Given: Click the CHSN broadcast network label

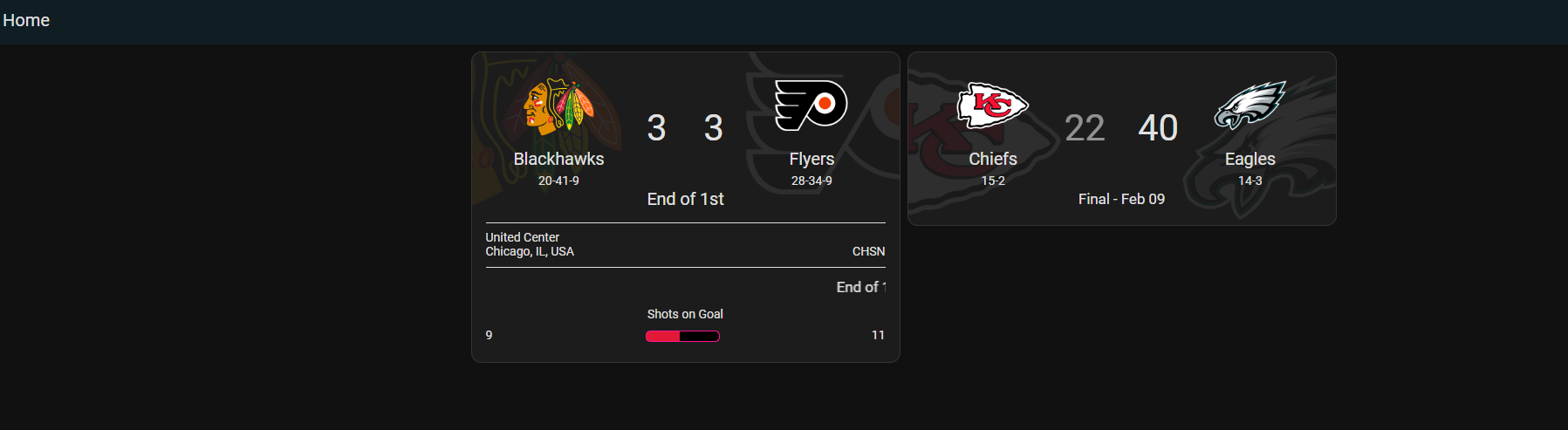Looking at the screenshot, I should click(868, 251).
